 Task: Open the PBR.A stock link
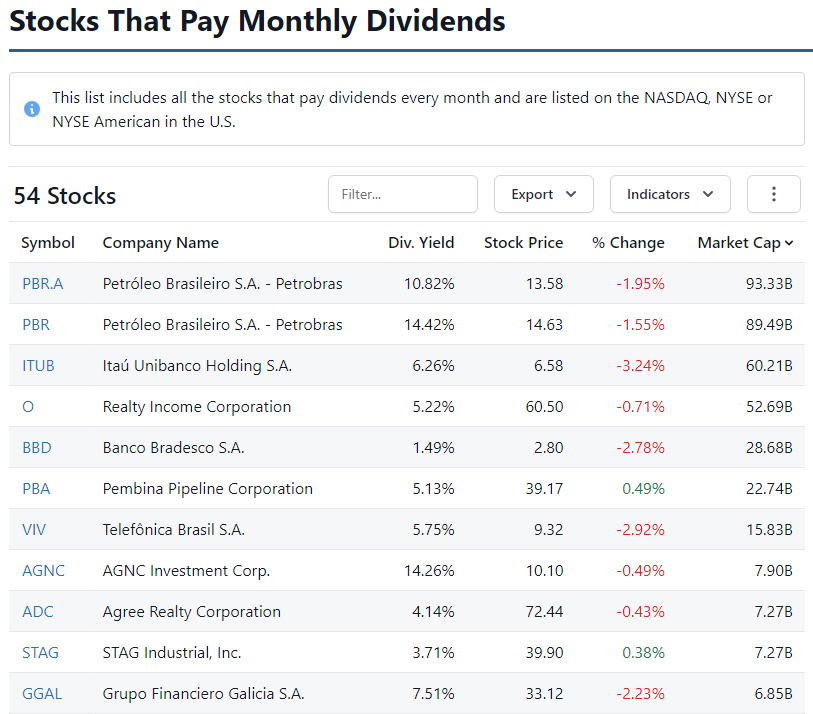[x=42, y=284]
